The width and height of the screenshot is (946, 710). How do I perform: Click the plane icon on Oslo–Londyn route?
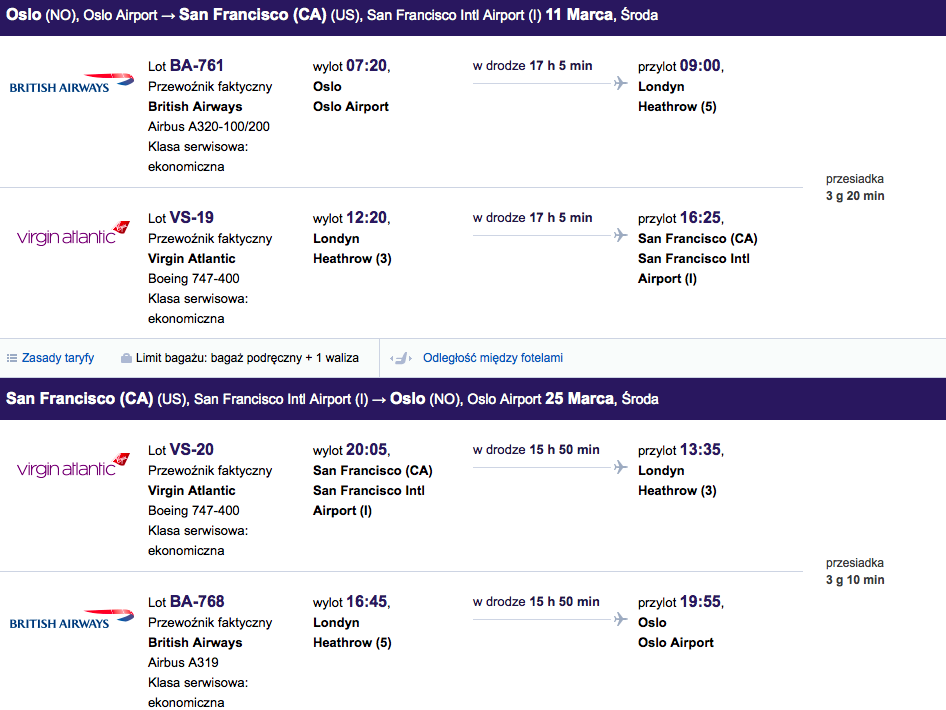[620, 83]
